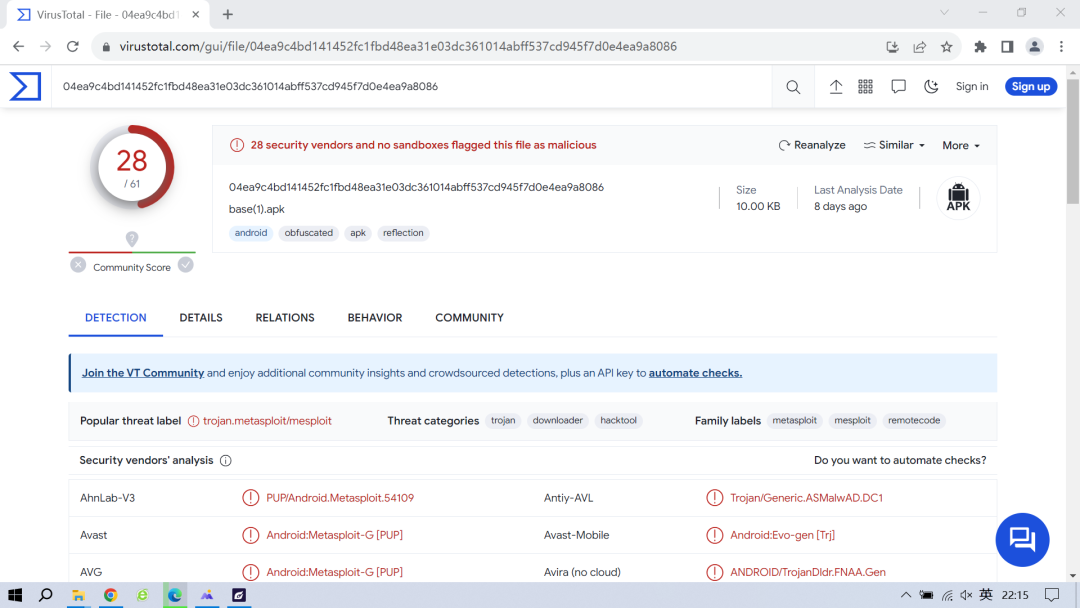The height and width of the screenshot is (608, 1080).
Task: Click the install app icon in address bar
Action: (x=892, y=47)
